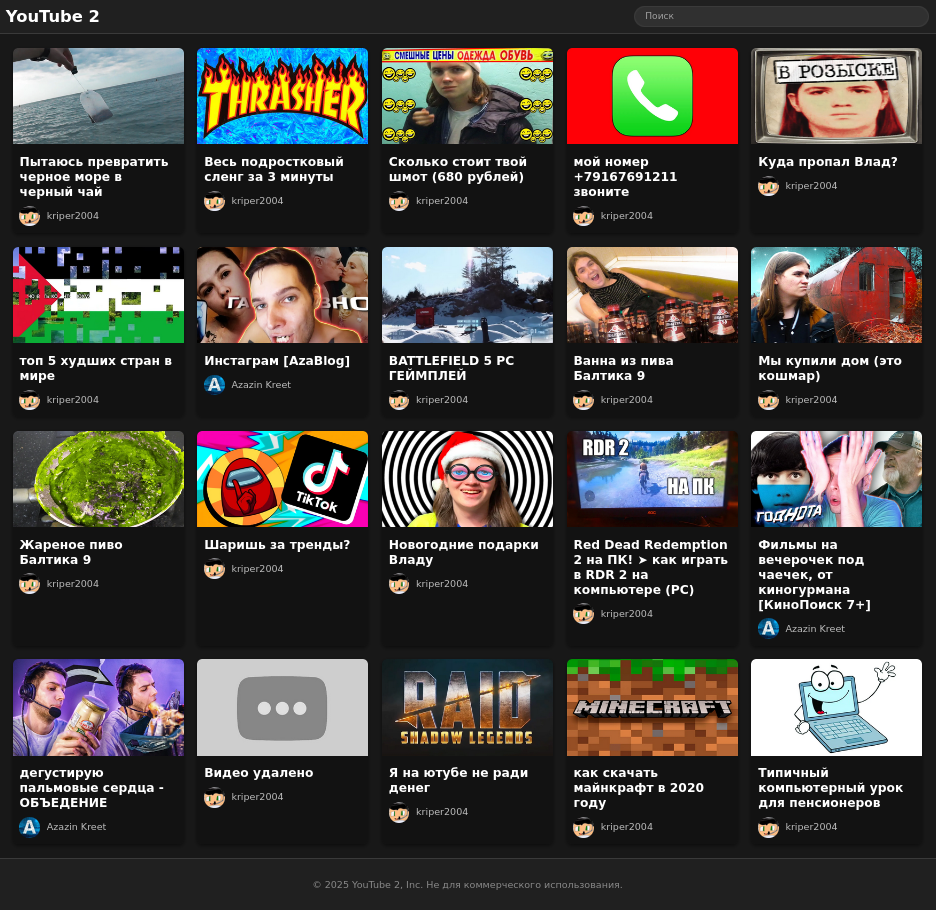
Task: Click the avatar under "Я на ютубе не ради денег"
Action: click(399, 812)
